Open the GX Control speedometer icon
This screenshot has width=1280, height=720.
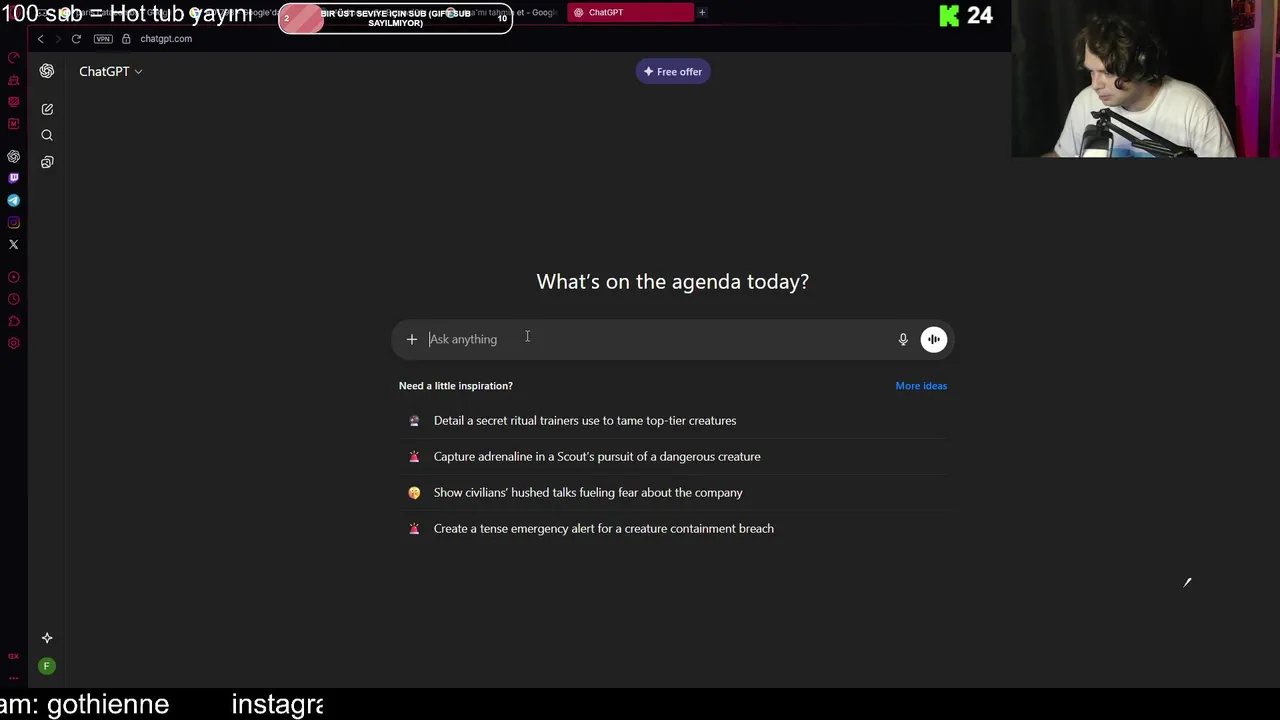[14, 58]
